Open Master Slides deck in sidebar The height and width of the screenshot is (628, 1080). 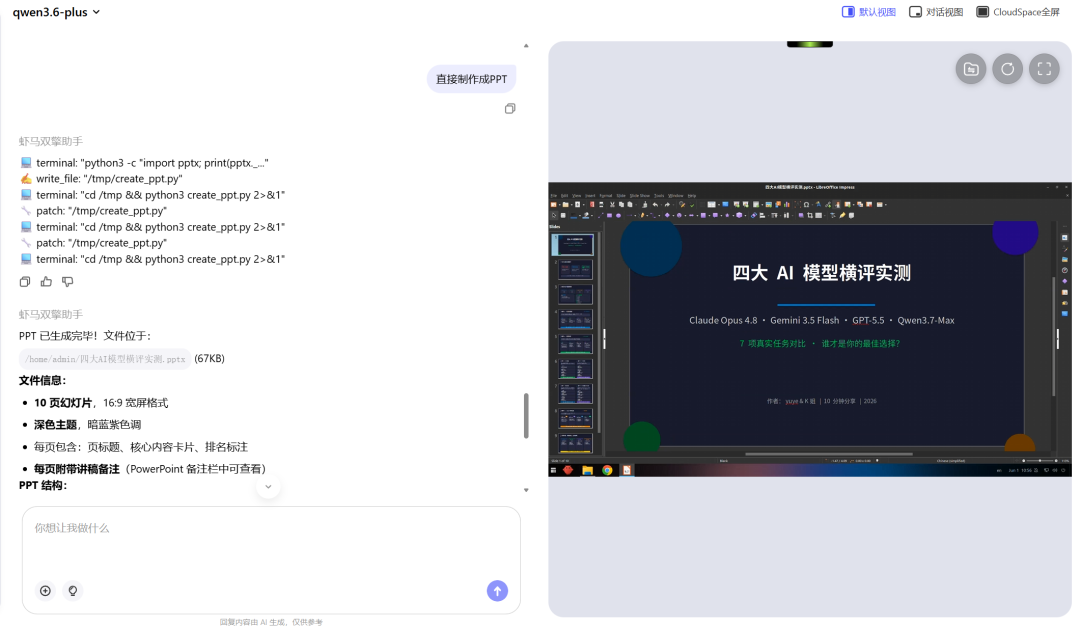pos(1065,313)
